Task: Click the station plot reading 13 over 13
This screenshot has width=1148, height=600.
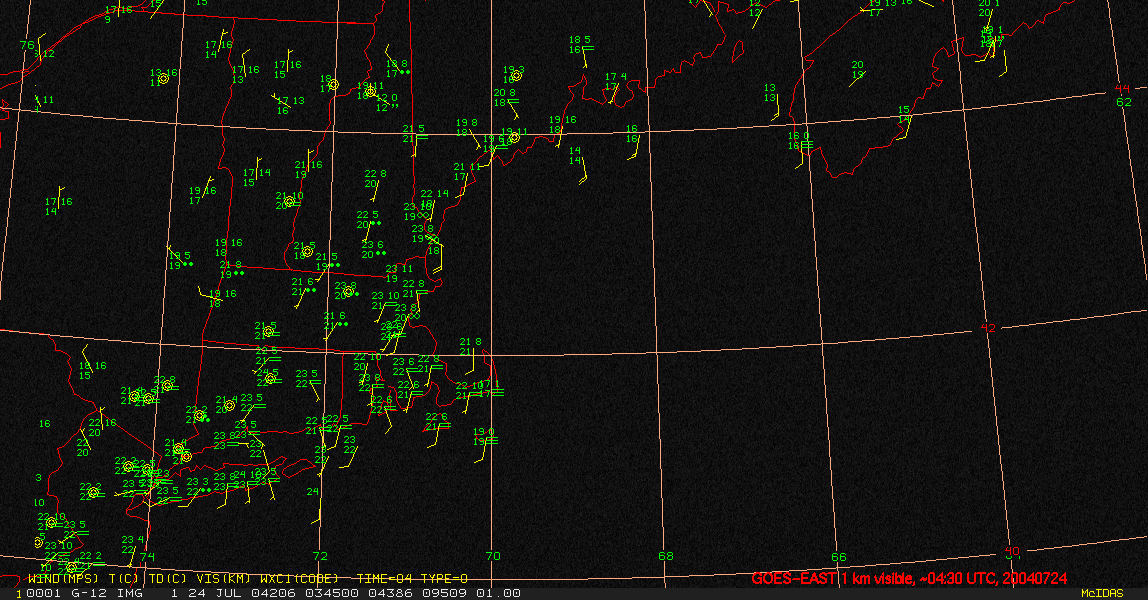Action: point(769,93)
